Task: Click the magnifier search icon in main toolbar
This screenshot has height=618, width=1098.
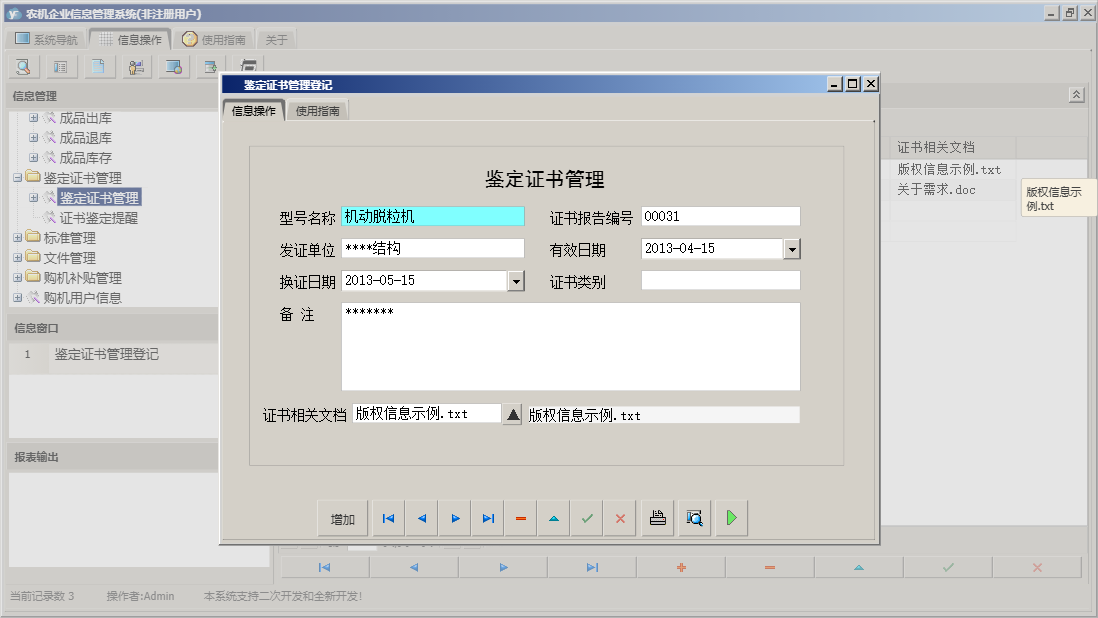Action: [23, 67]
